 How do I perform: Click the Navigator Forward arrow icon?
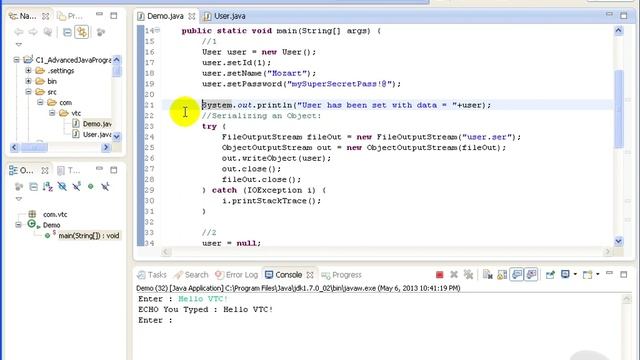33,32
